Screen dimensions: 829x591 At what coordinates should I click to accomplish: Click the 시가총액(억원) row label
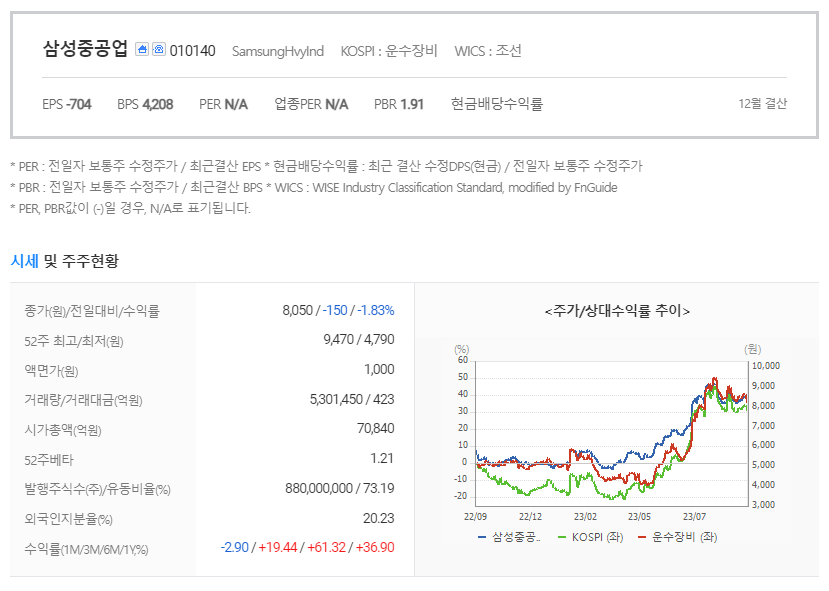(62, 430)
